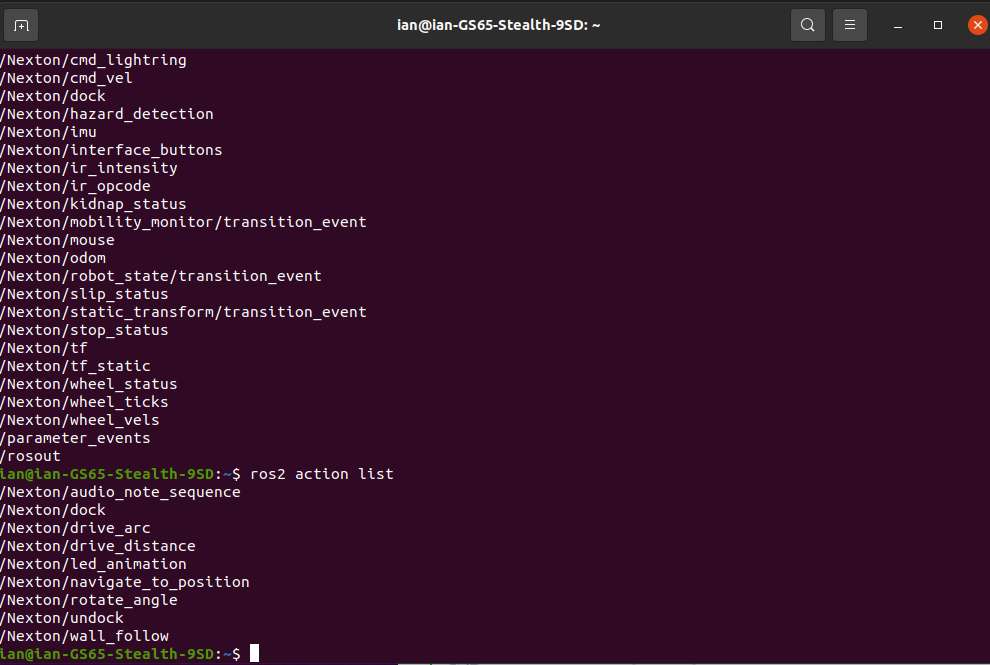This screenshot has height=665, width=990.
Task: Click the /Nexton/mobility_monitor/transition_event line
Action: click(183, 222)
